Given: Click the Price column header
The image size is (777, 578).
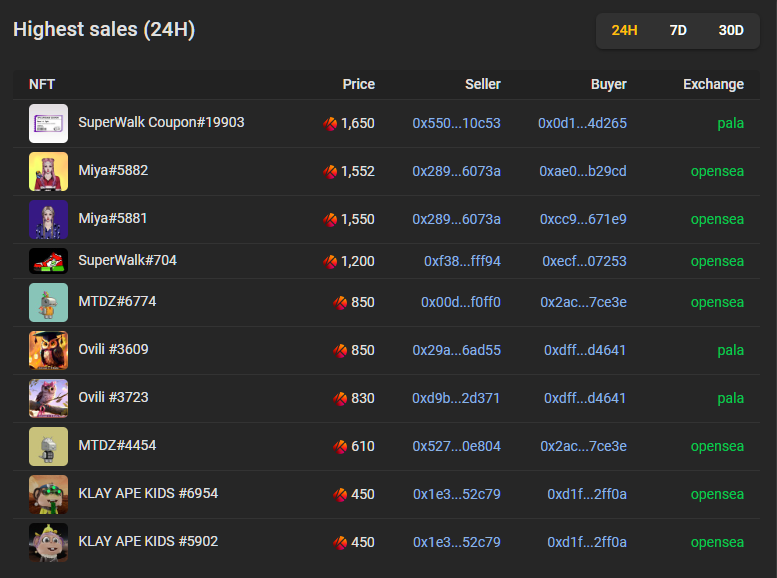Looking at the screenshot, I should (359, 84).
